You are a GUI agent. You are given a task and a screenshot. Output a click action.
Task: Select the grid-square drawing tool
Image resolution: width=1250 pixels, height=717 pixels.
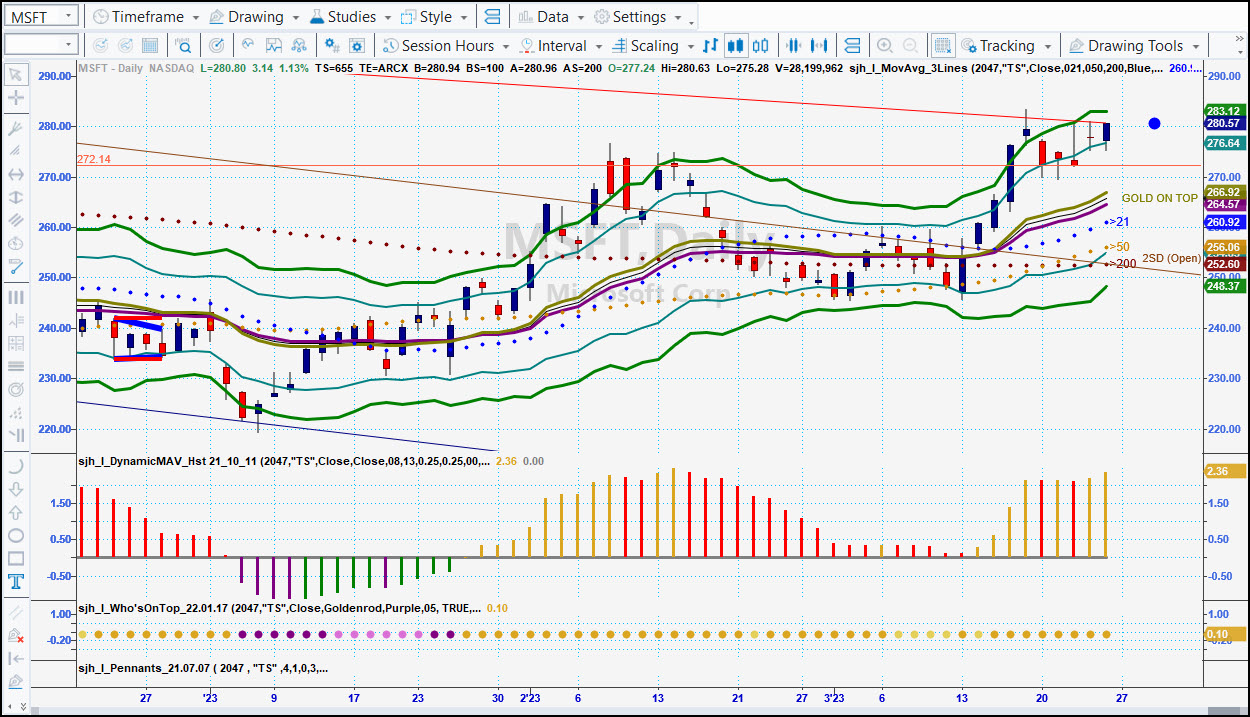point(16,343)
